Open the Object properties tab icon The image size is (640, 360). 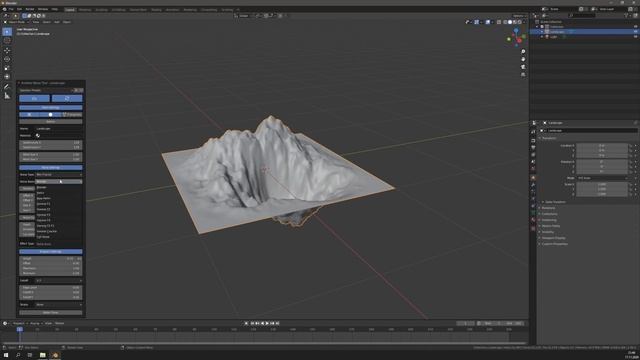click(x=533, y=178)
